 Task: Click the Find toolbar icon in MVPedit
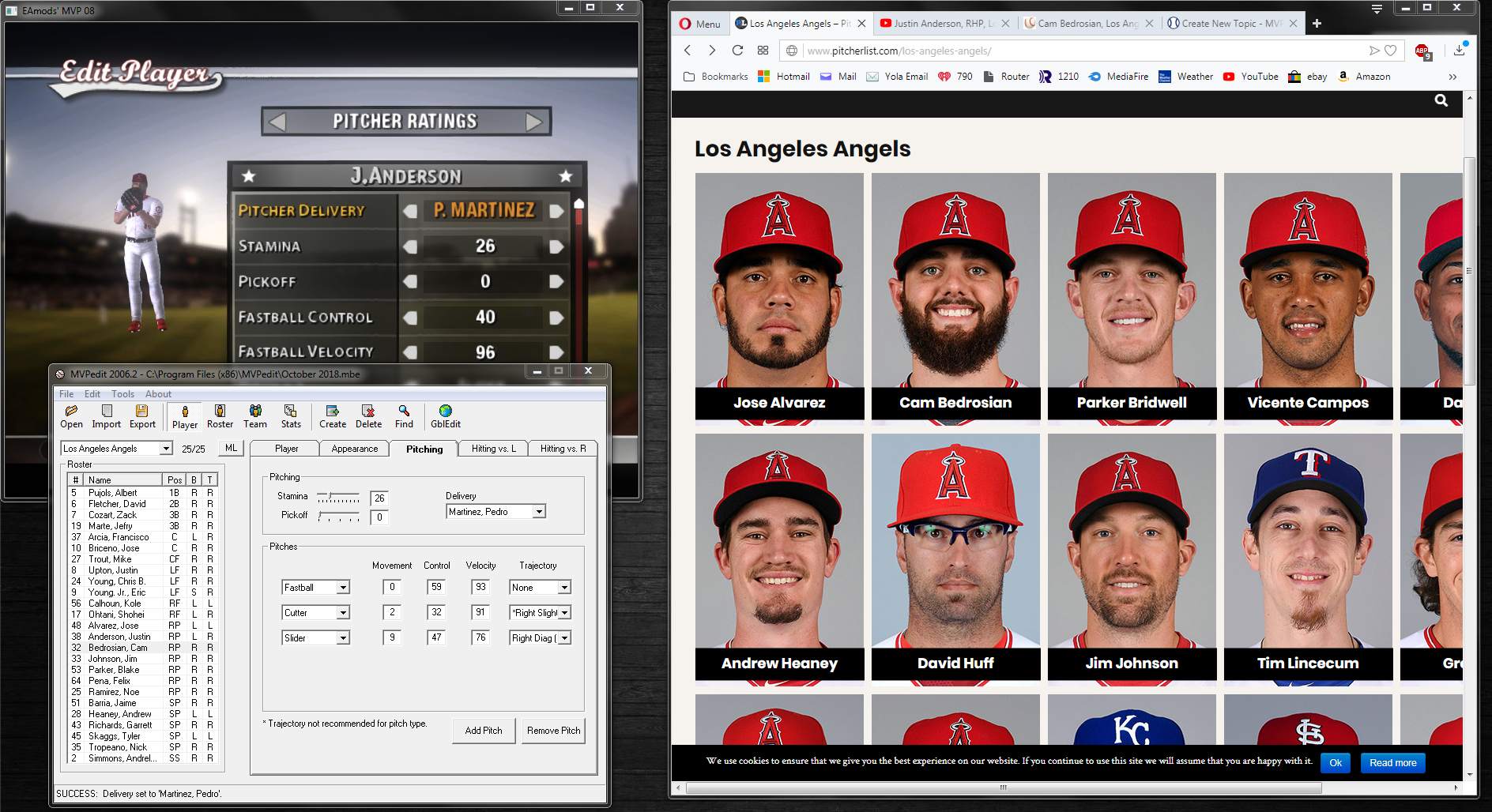tap(404, 416)
